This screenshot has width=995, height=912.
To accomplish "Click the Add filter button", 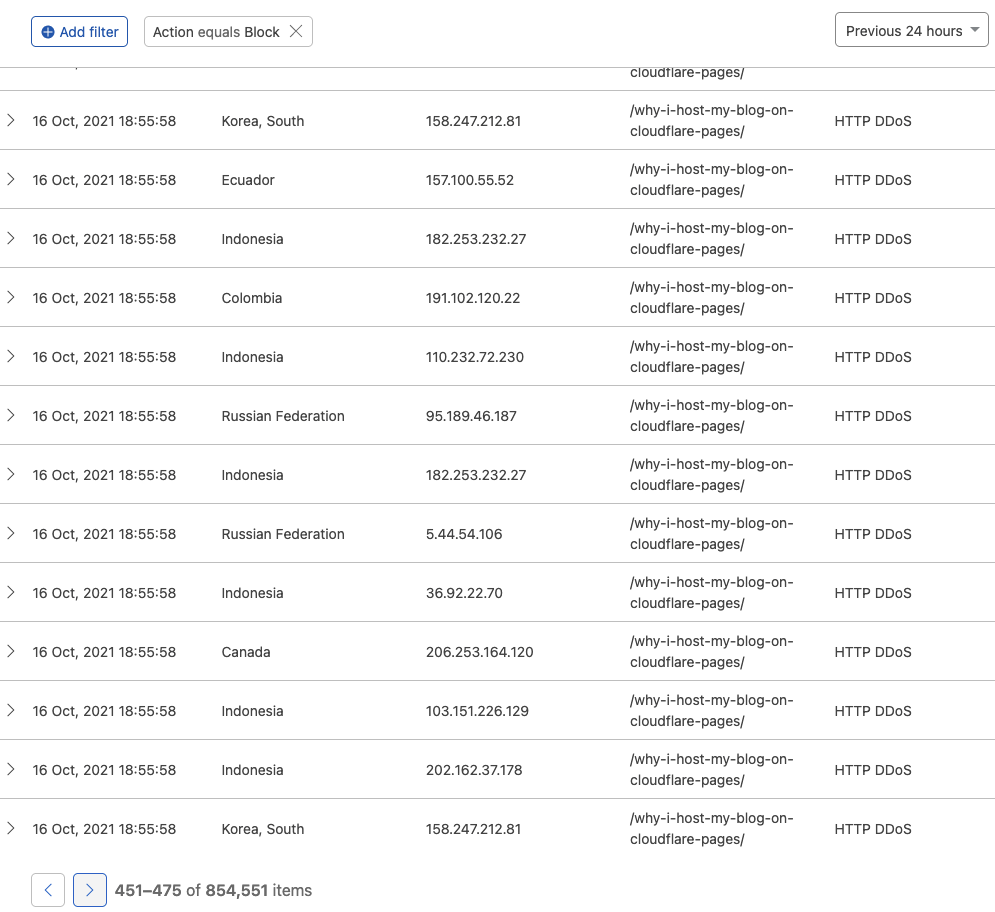I will click(x=80, y=32).
